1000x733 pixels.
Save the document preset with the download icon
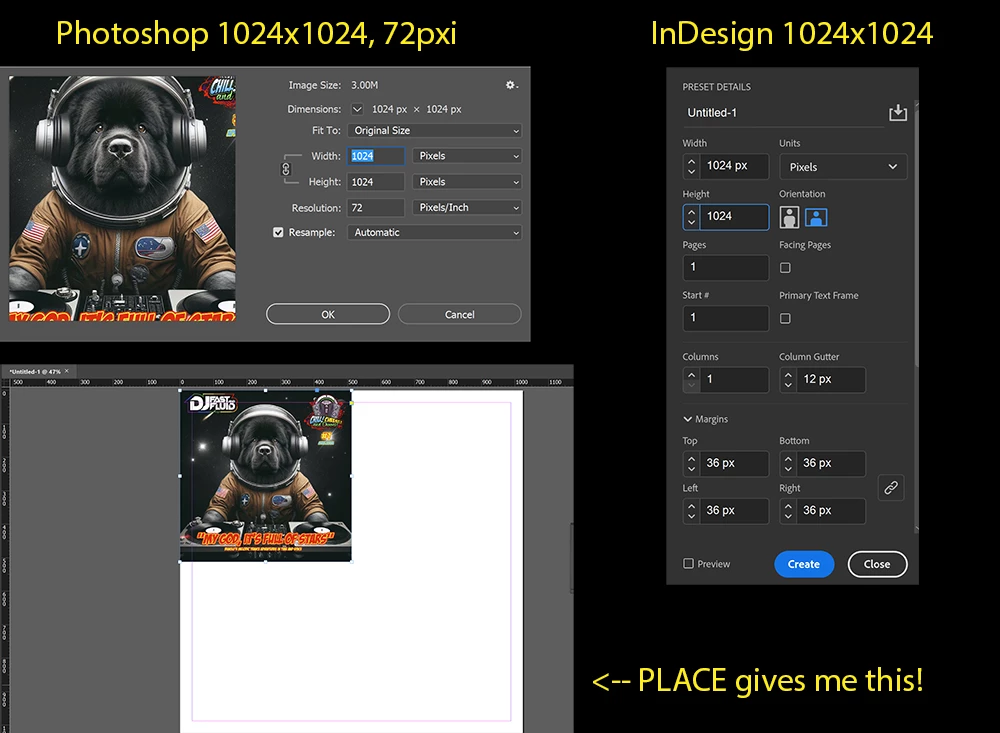point(898,112)
